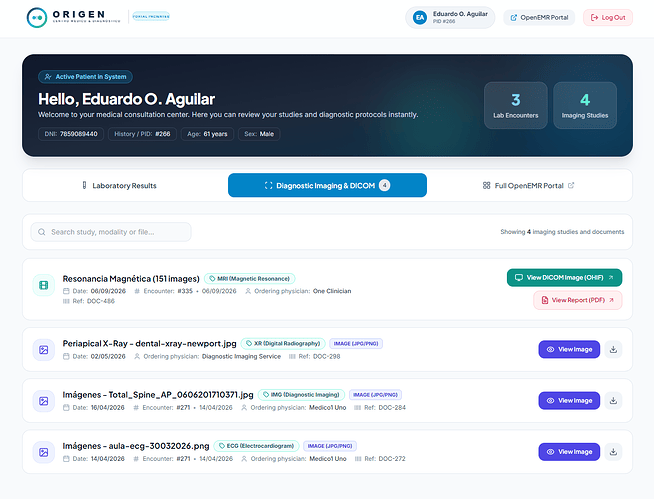
Task: Open View Report (PDF) for MRI study
Action: point(578,300)
